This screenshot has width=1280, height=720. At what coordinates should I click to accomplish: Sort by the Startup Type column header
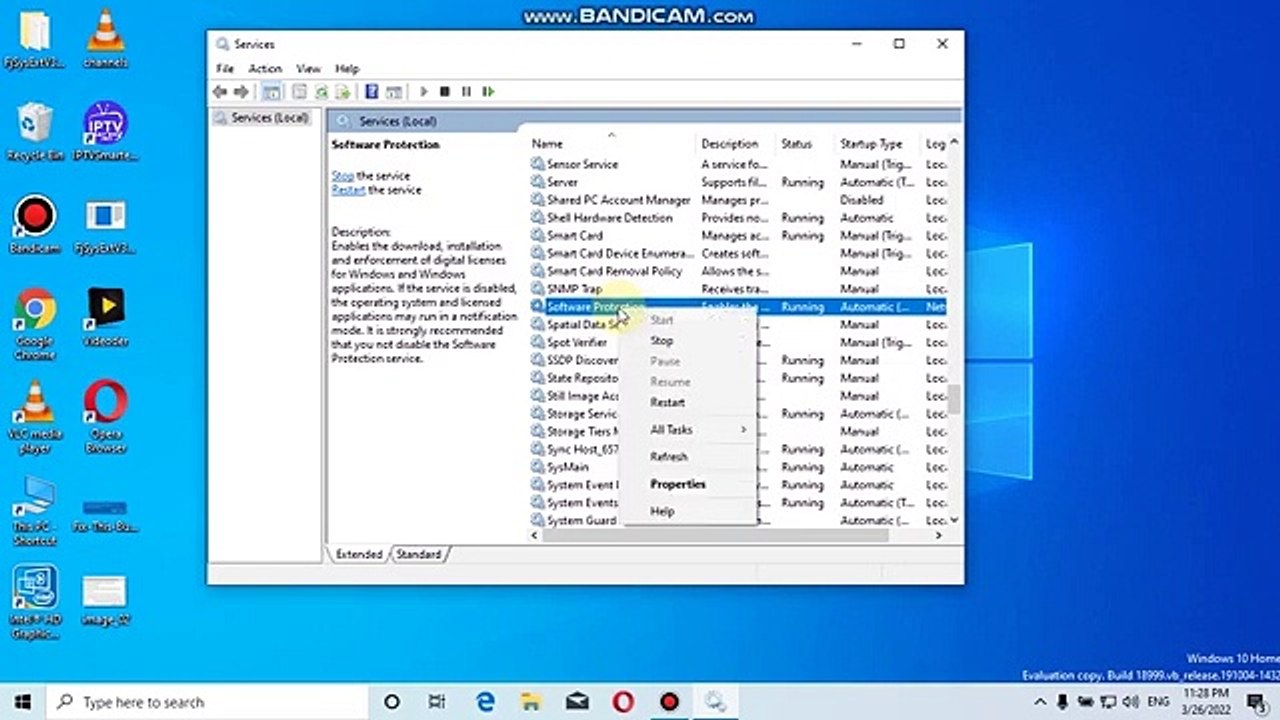pos(878,144)
